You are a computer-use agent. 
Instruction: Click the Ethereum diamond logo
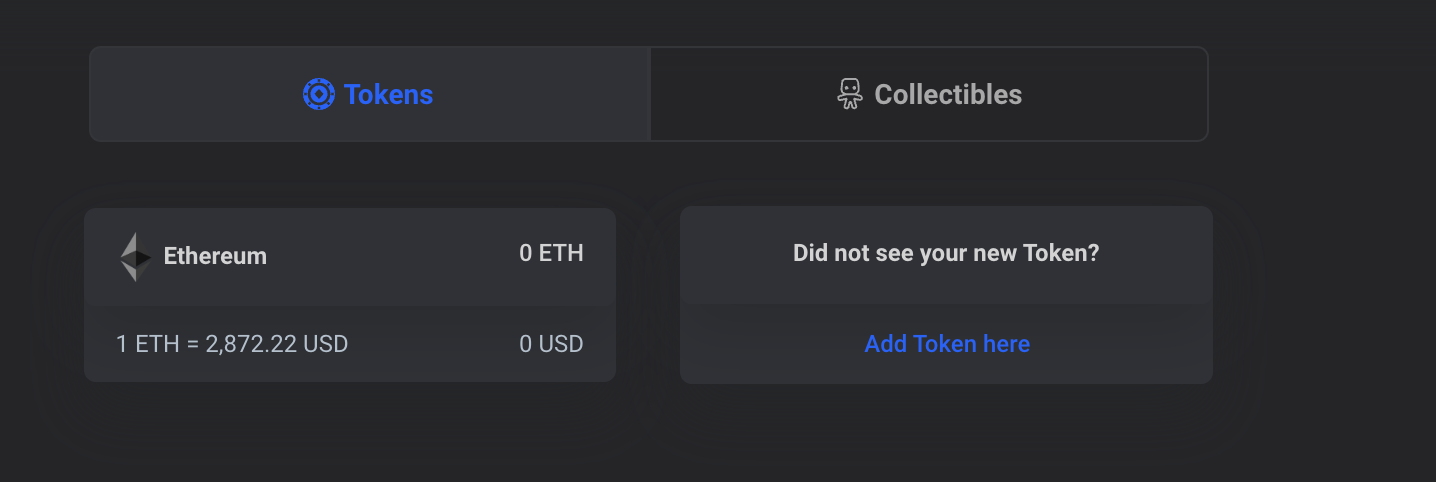click(135, 257)
